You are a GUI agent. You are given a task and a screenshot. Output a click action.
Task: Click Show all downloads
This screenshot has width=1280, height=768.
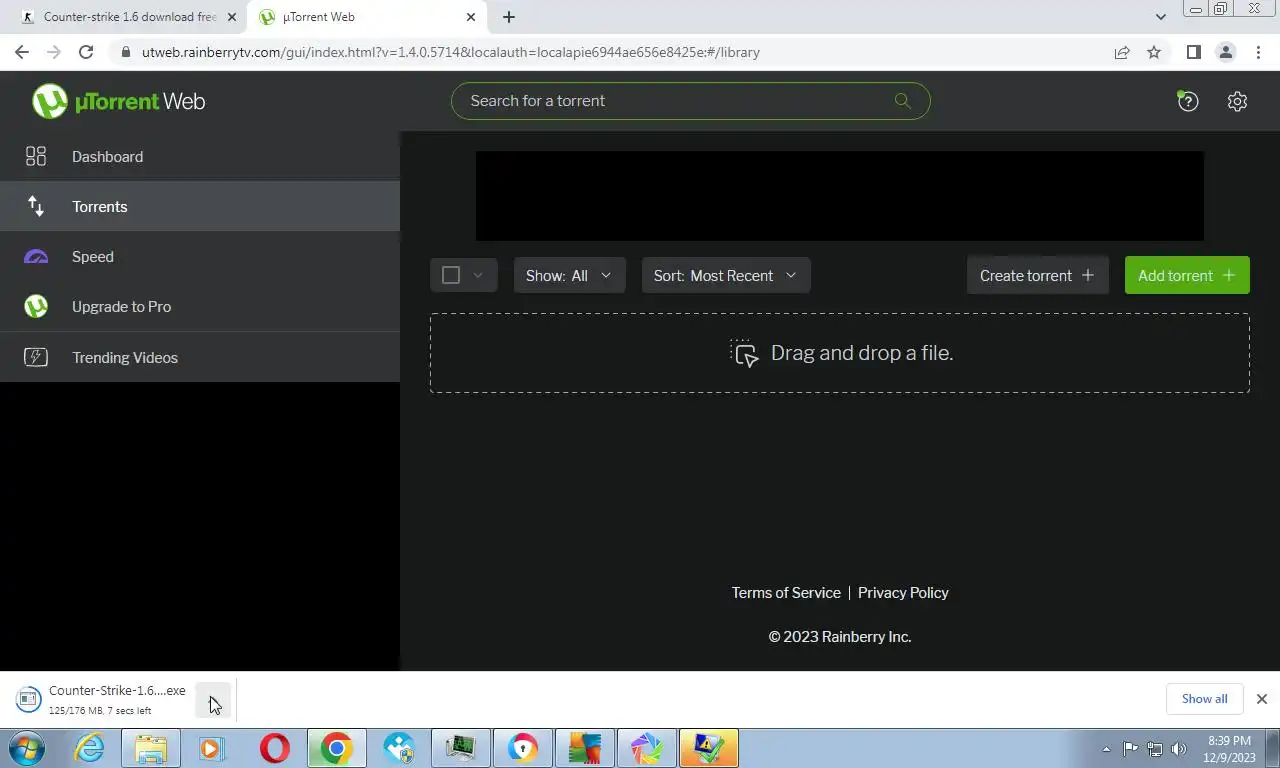click(x=1204, y=699)
